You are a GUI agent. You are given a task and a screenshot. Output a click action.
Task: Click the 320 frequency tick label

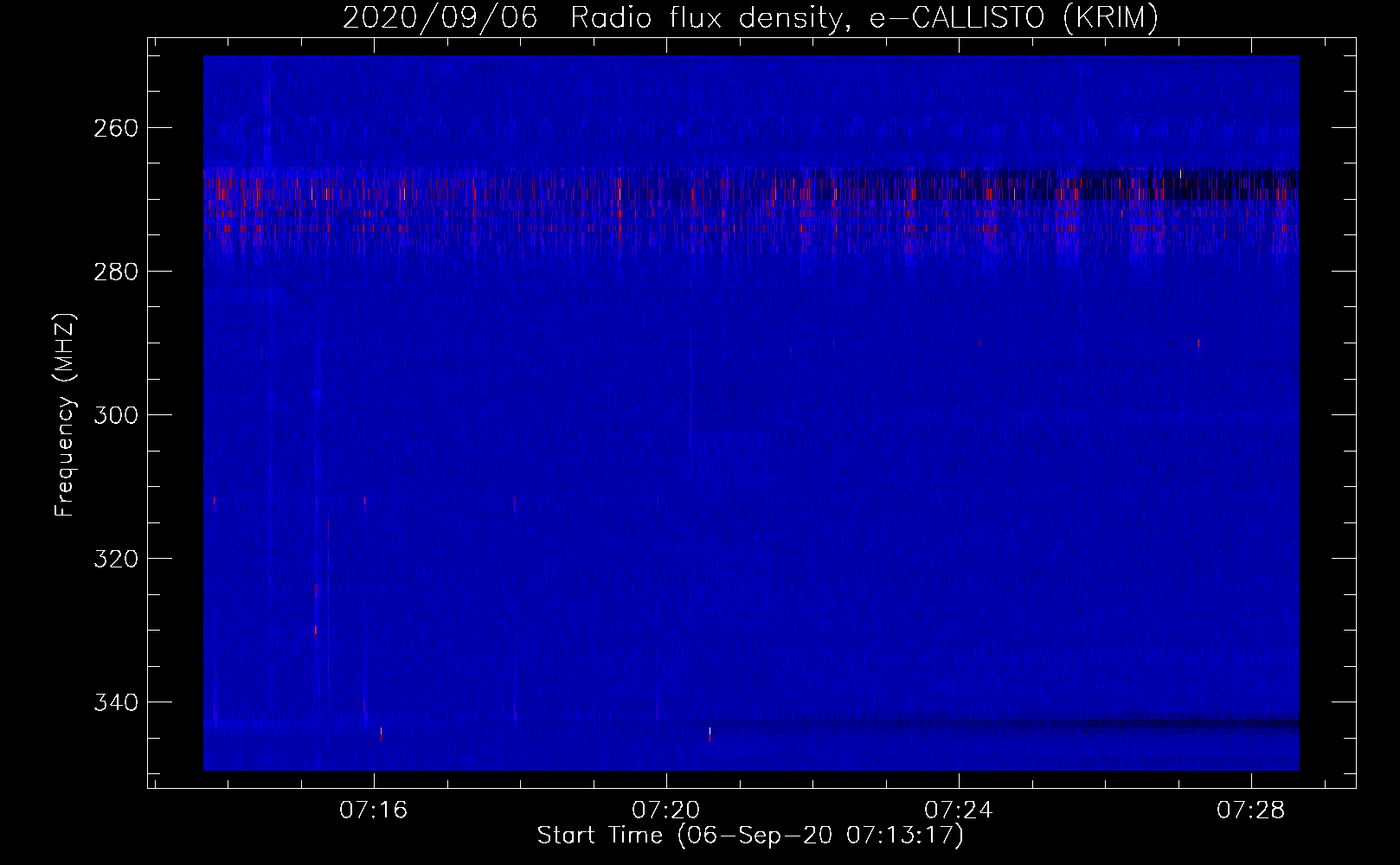click(116, 559)
